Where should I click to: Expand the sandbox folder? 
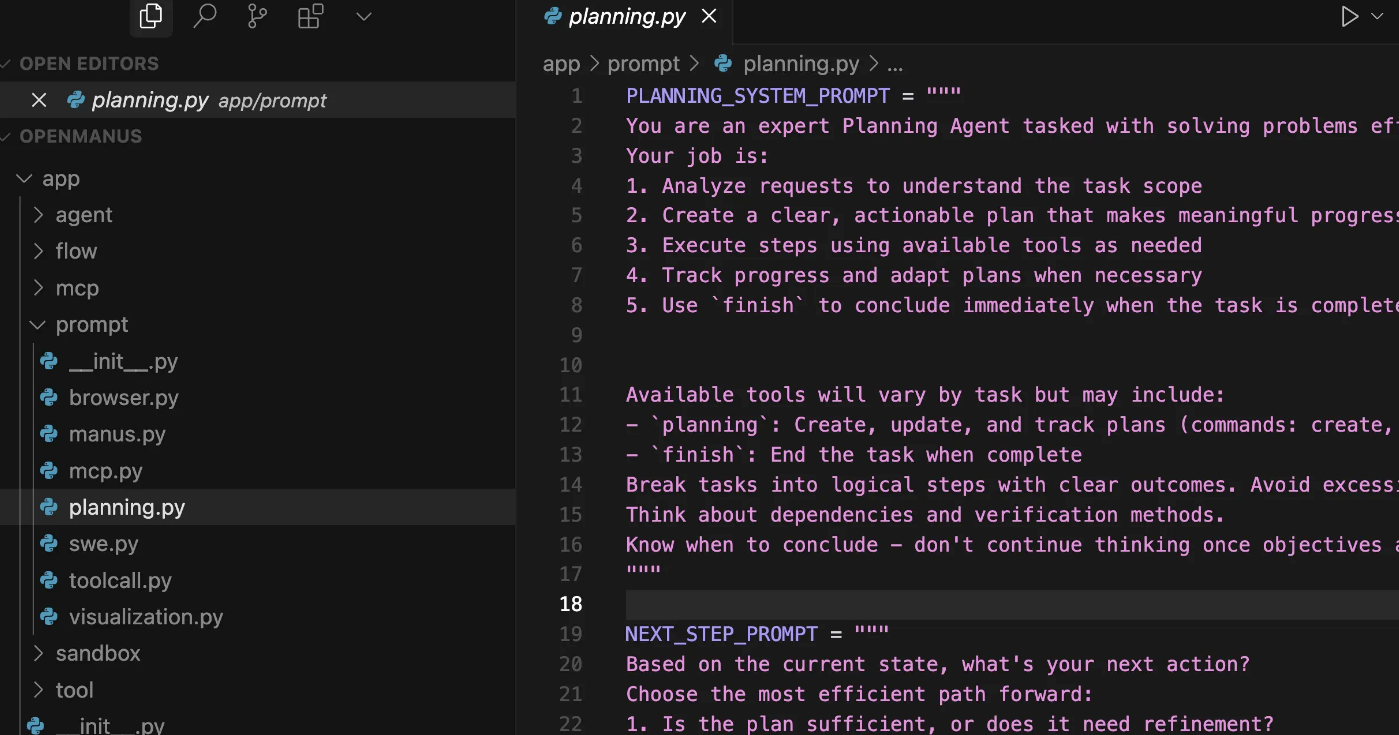[98, 653]
